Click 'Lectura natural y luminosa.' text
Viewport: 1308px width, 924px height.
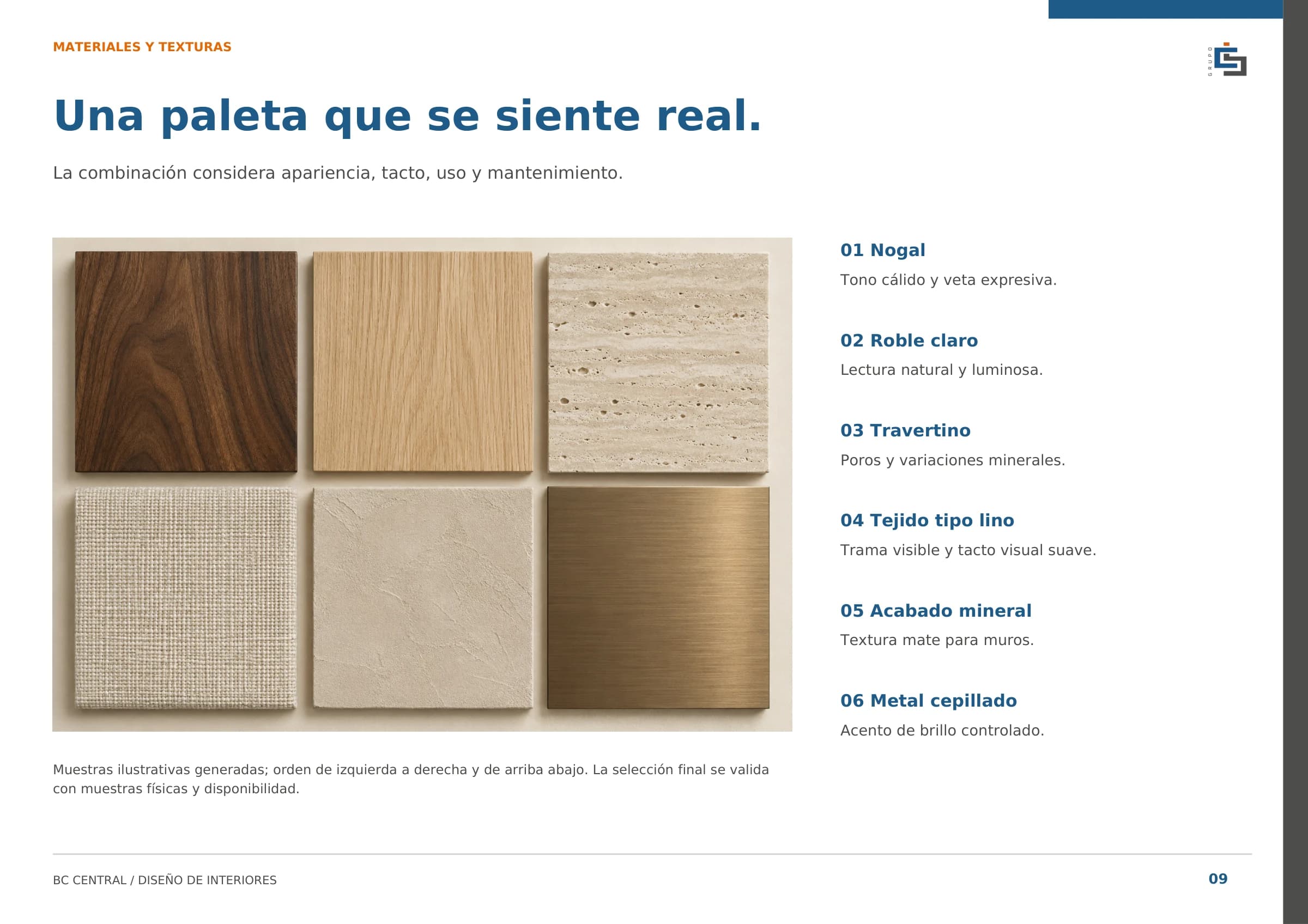click(941, 370)
